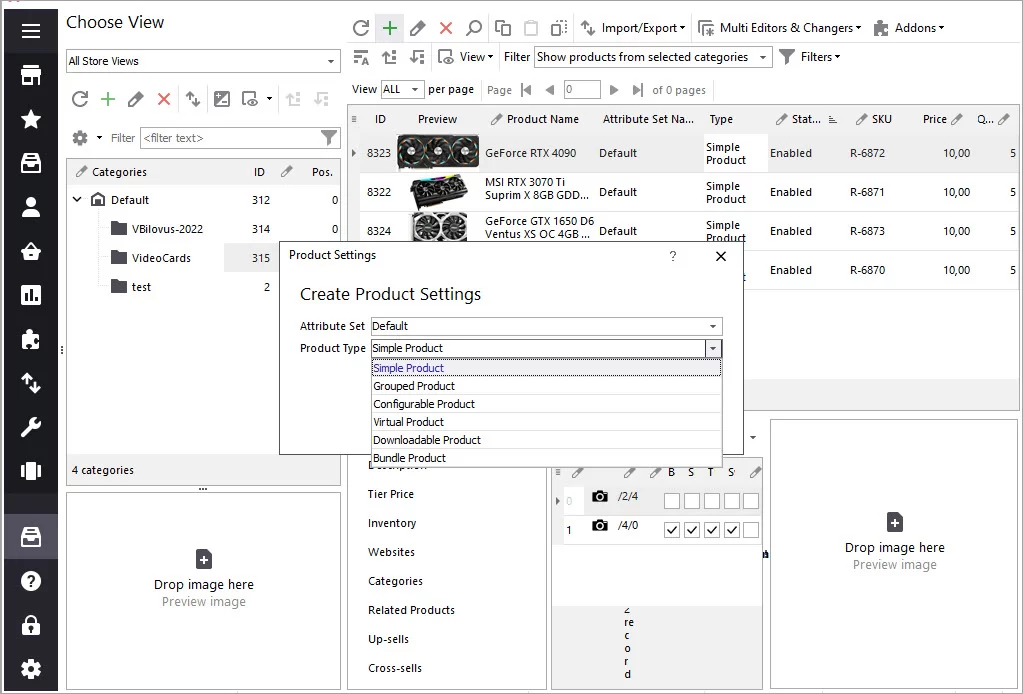This screenshot has width=1023, height=694.
Task: Switch to the Cross-sells tab
Action: 395,668
